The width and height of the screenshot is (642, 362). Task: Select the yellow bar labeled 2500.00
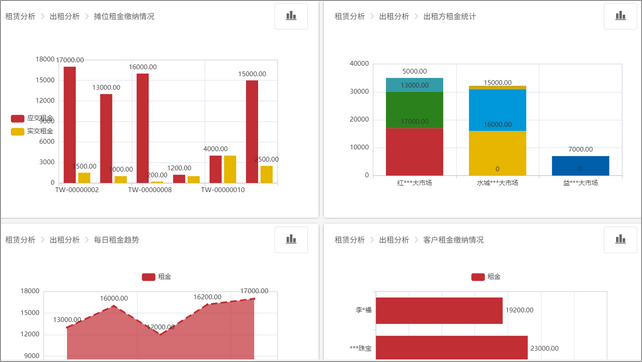tap(267, 174)
